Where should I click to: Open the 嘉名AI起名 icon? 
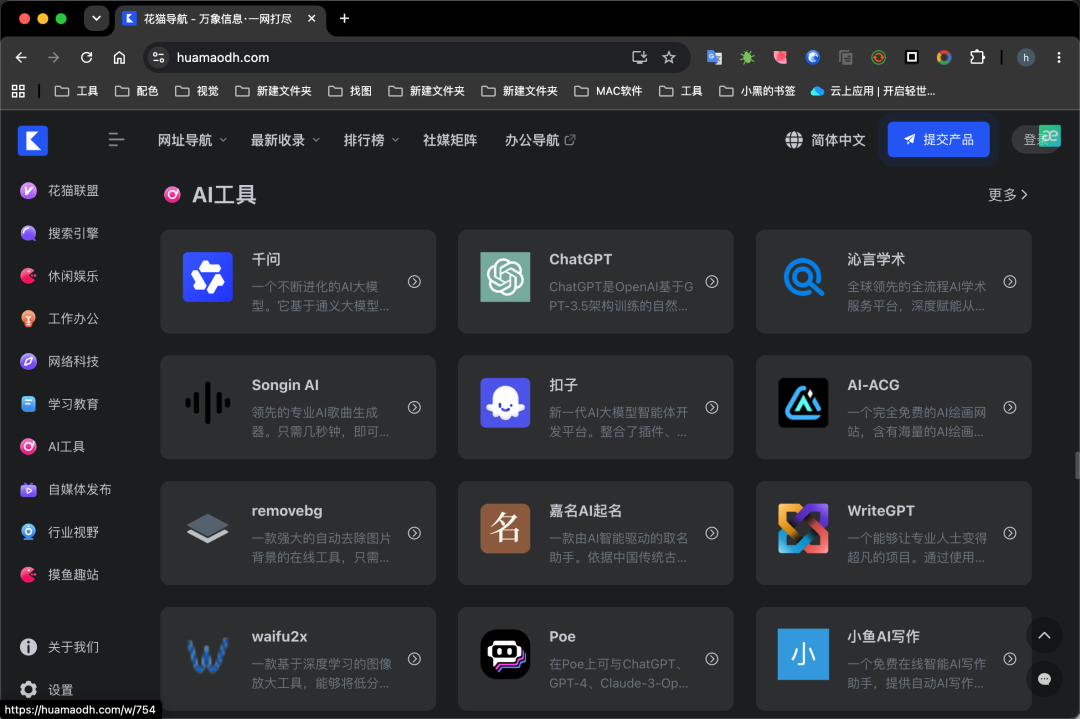(x=505, y=529)
